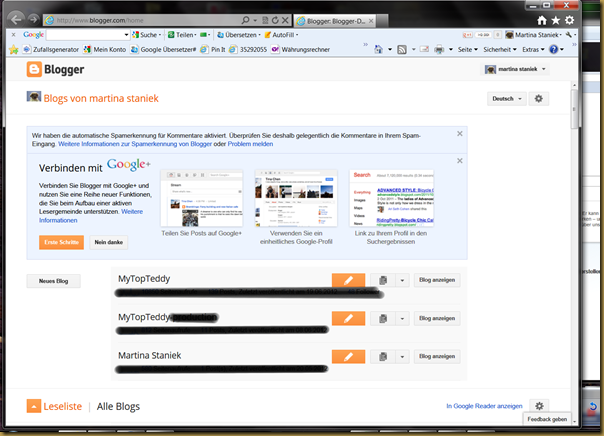Open the Zufallsgenerator bookmark
604x436 pixels.
(51, 50)
